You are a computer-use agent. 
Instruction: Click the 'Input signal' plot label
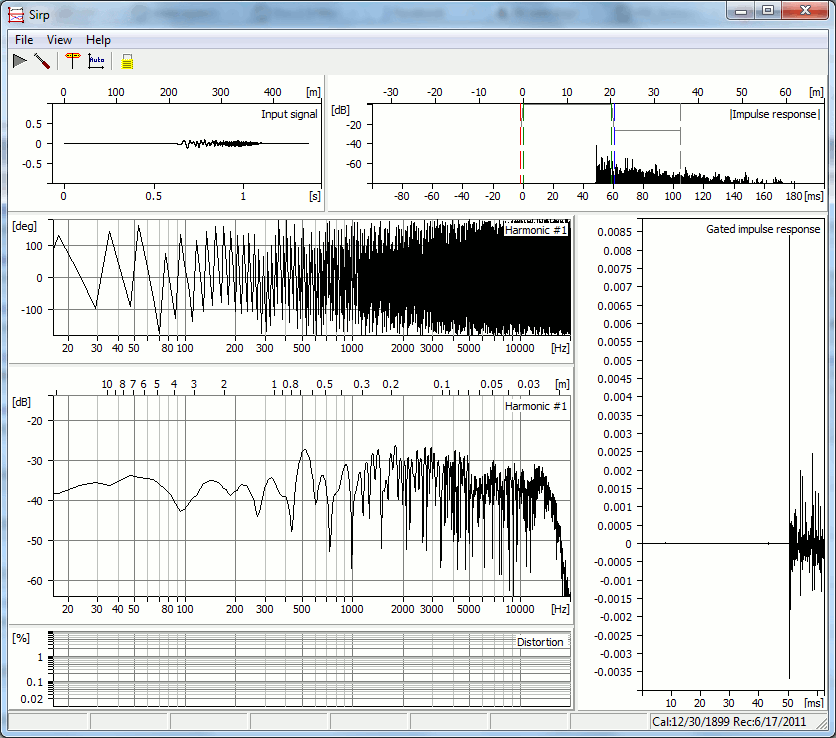(289, 114)
